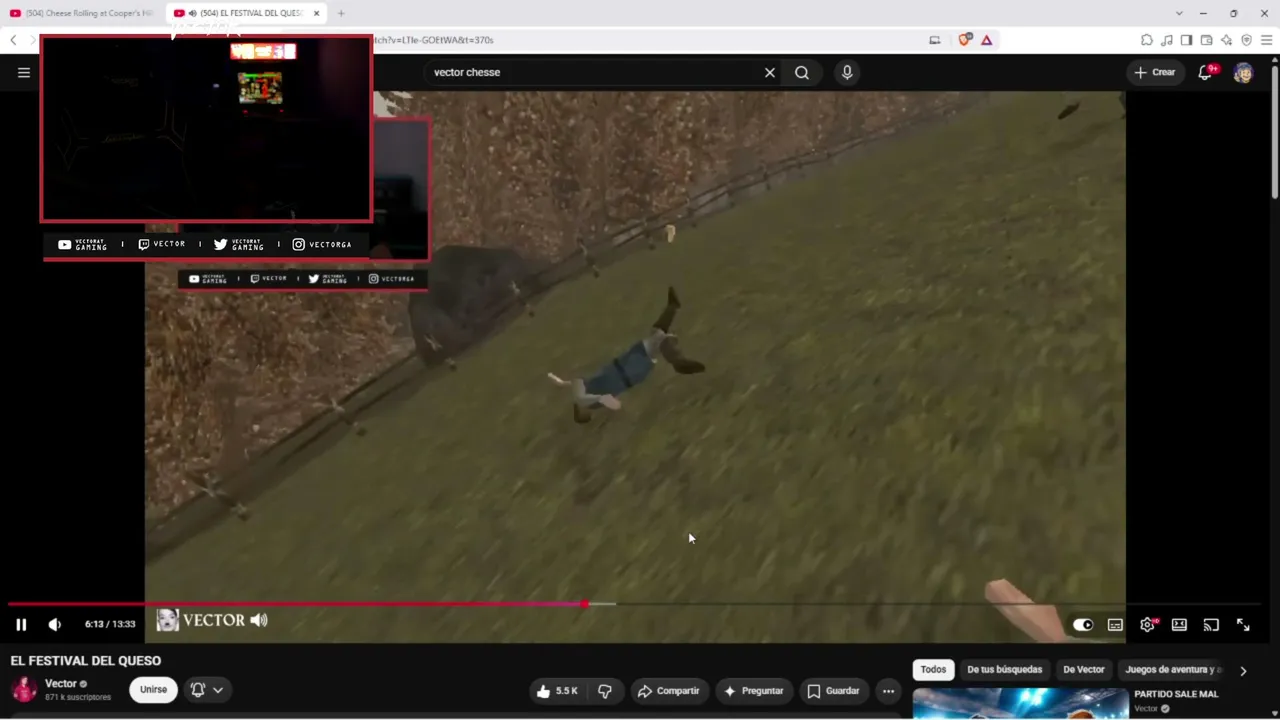Exit fullscreen with the arrows icon
Image resolution: width=1280 pixels, height=720 pixels.
pos(1243,625)
